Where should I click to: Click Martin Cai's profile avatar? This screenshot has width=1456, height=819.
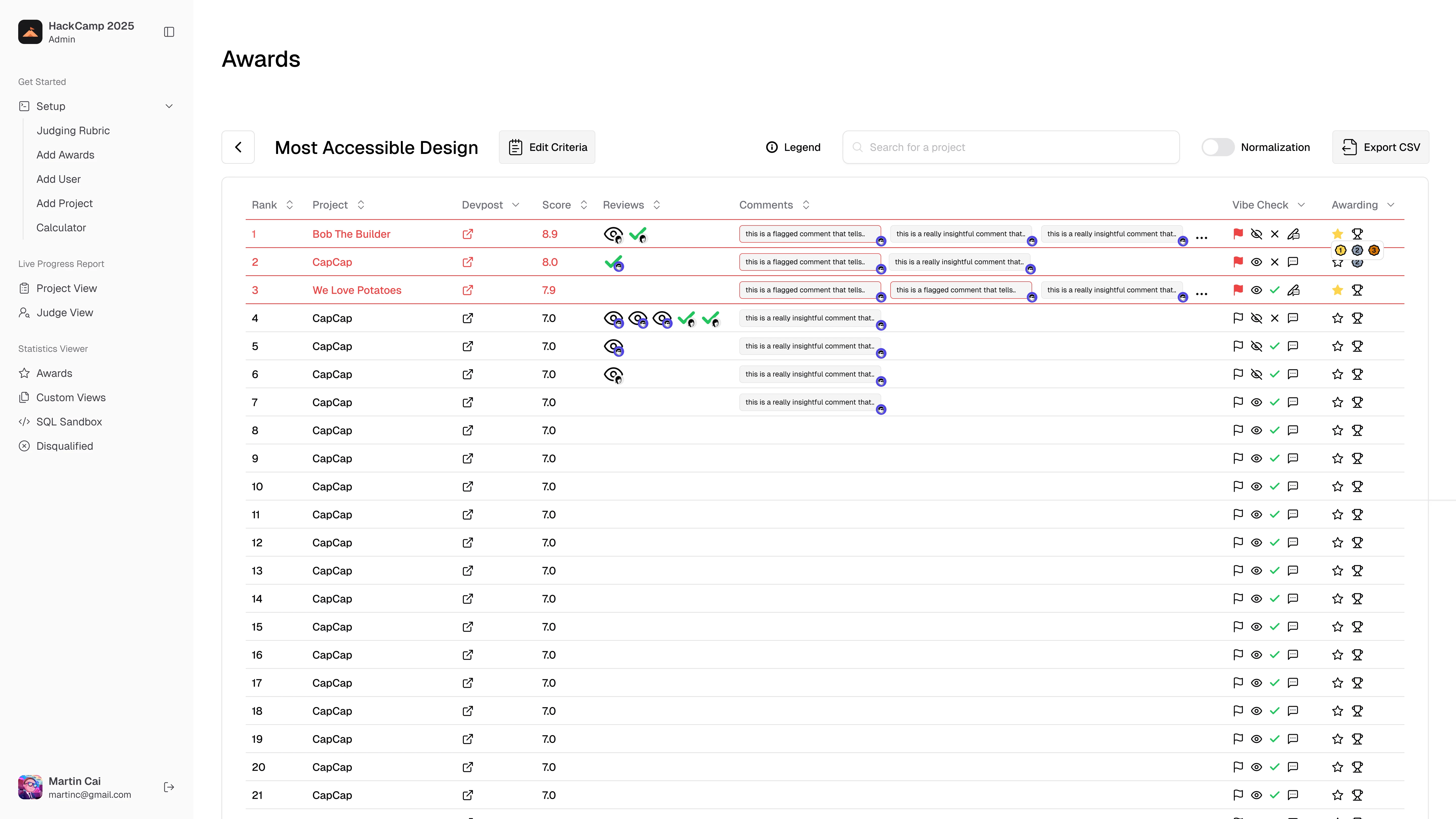tap(30, 787)
